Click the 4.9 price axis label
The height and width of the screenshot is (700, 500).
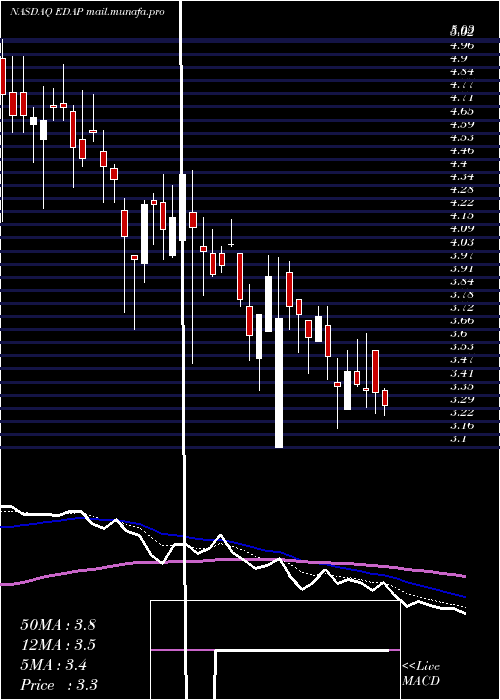pos(458,58)
